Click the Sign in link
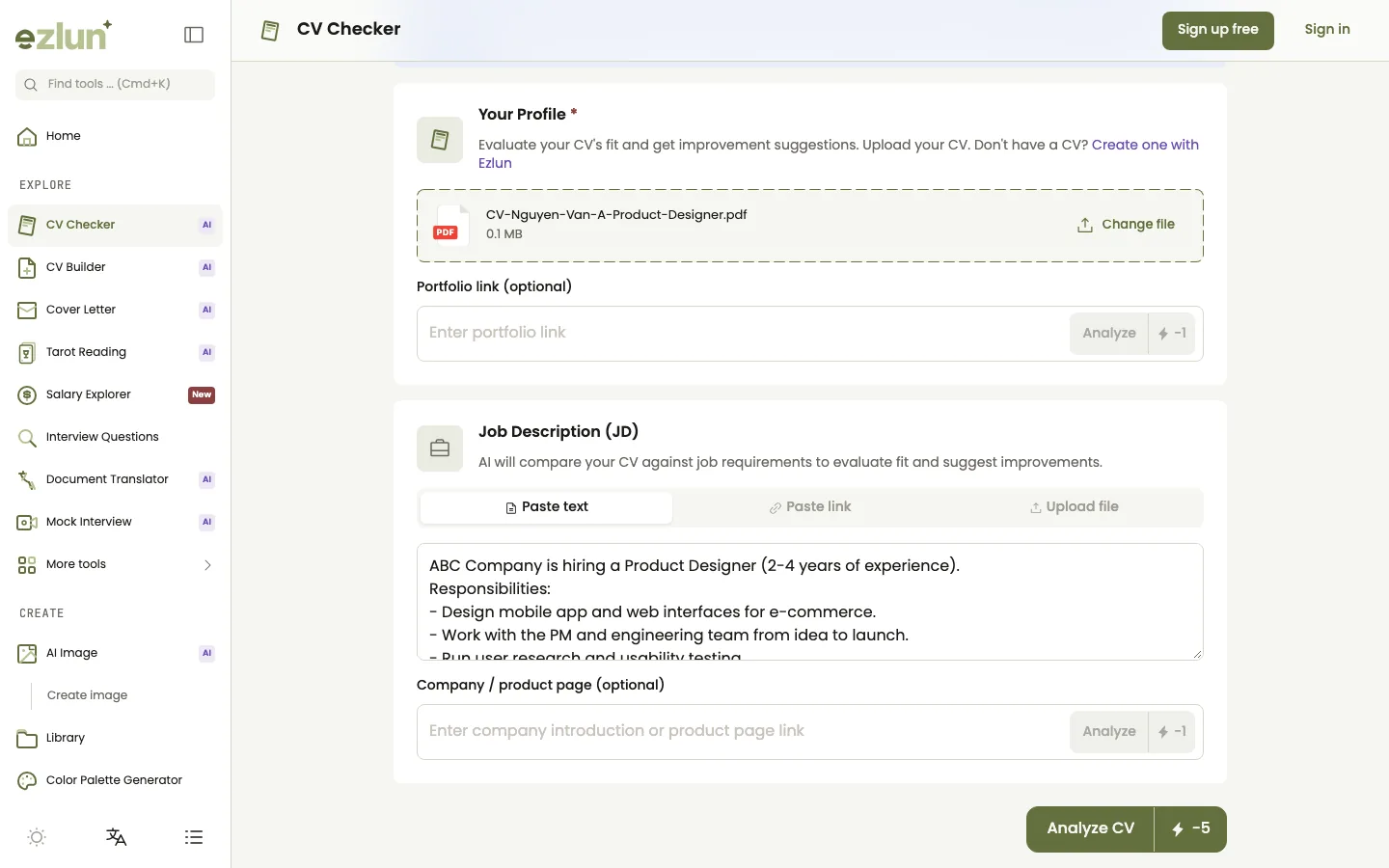 click(1327, 30)
